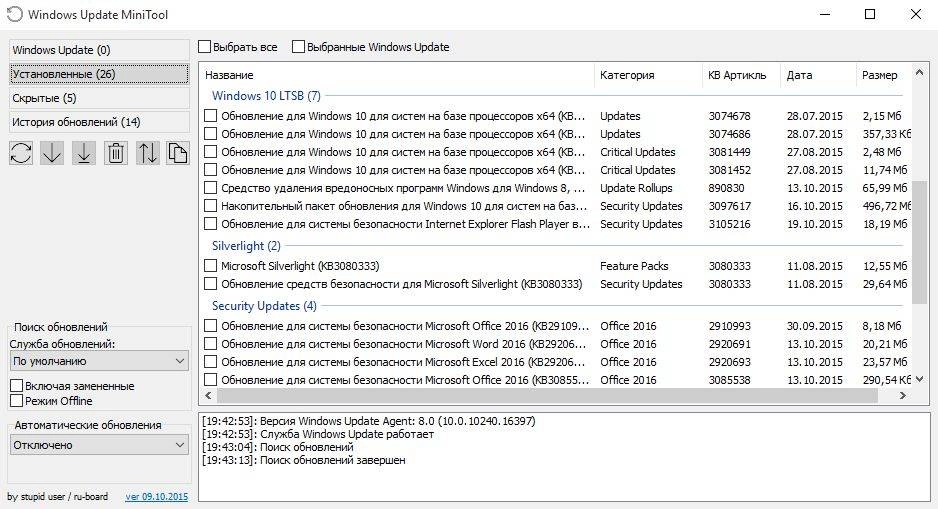Check the Word 2016 security update
The image size is (938, 509).
coord(211,344)
